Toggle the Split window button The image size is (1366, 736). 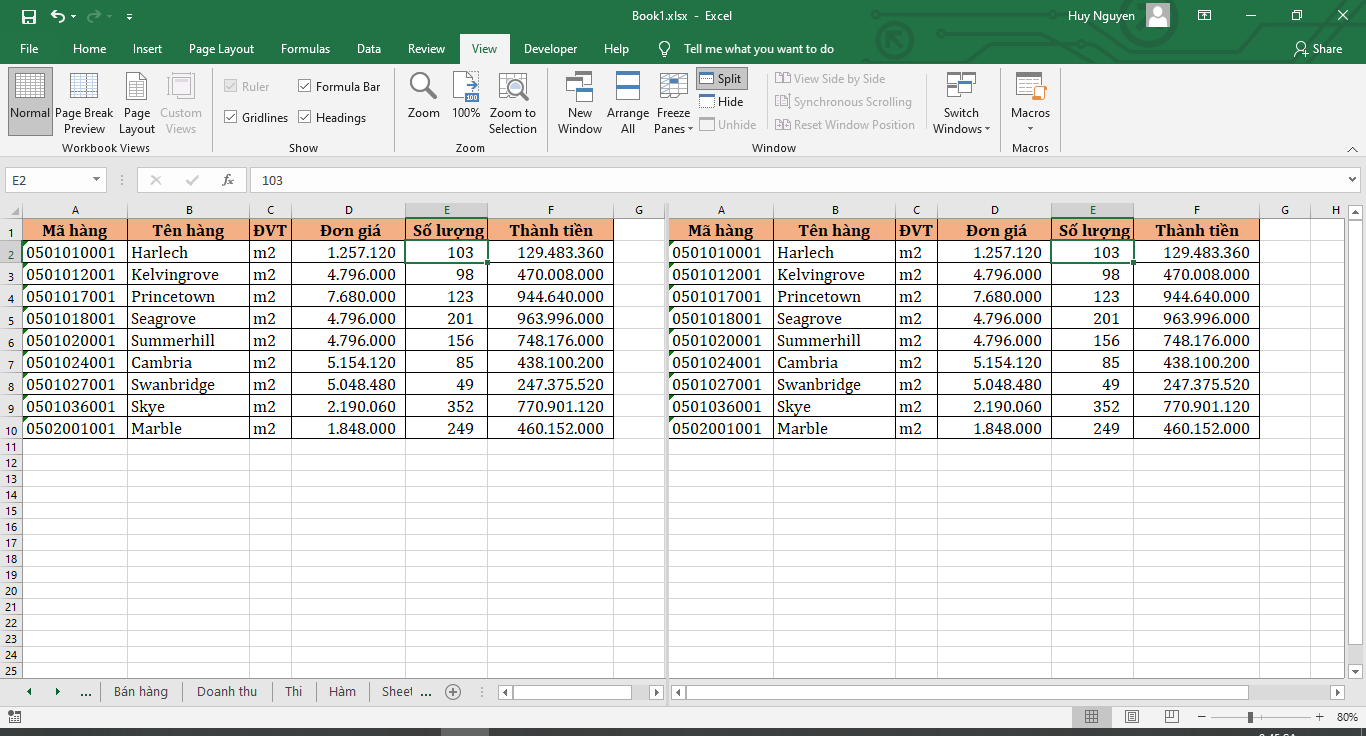[720, 79]
